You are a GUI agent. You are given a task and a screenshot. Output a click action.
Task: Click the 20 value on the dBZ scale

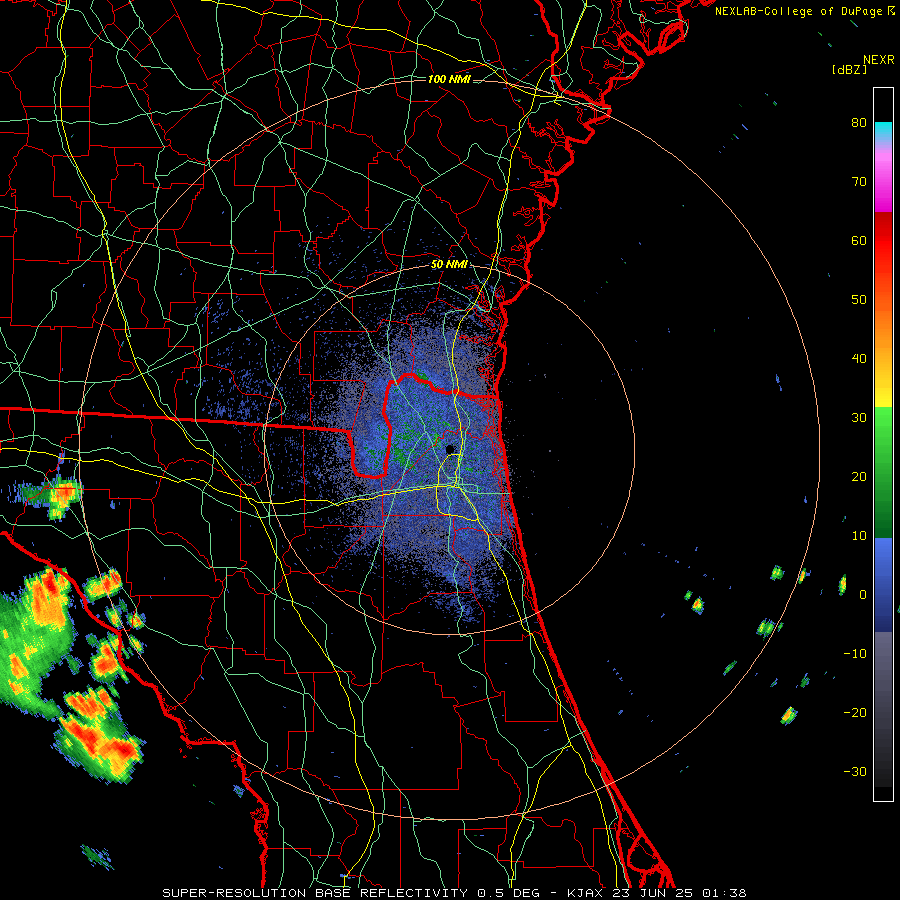pos(859,476)
